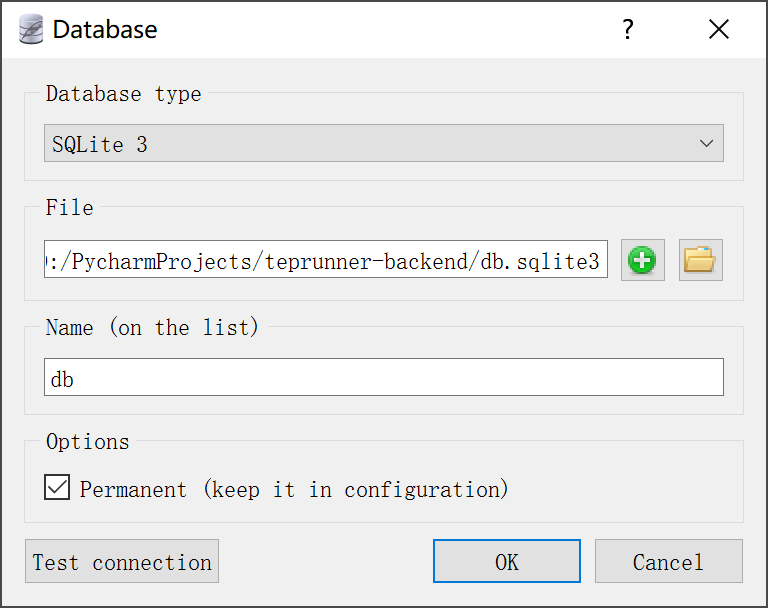Click the 'Permanent (keep it in configuration)' label
The width and height of the screenshot is (768, 608).
294,489
